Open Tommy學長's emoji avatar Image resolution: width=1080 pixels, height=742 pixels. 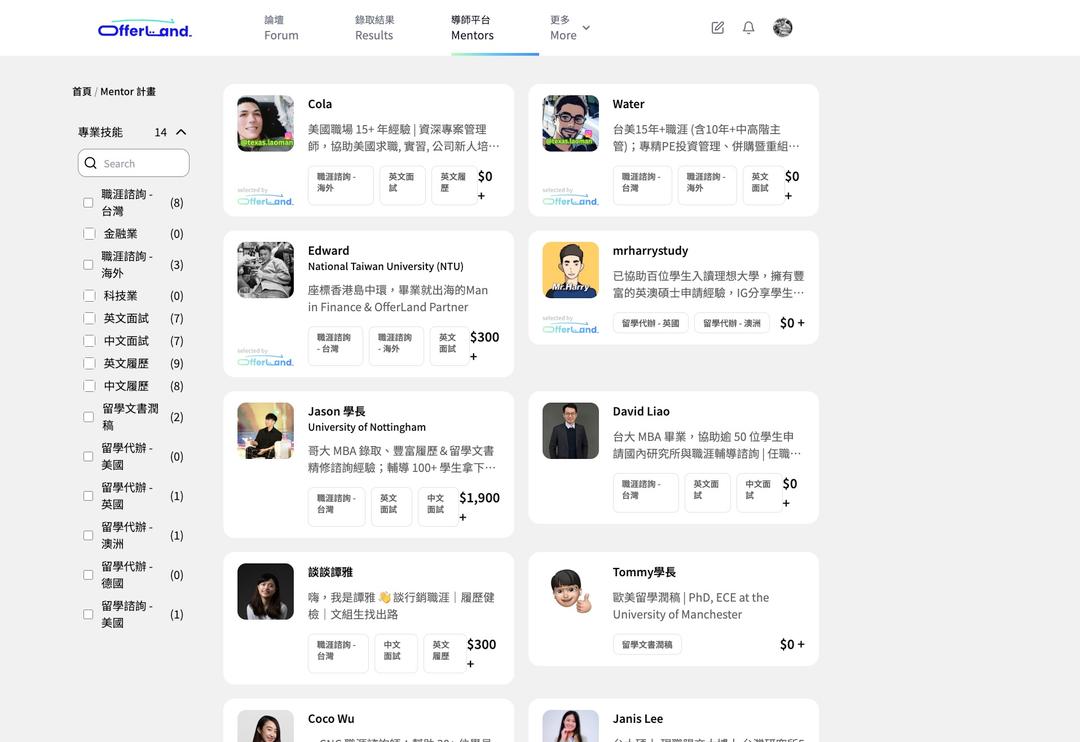(x=570, y=592)
